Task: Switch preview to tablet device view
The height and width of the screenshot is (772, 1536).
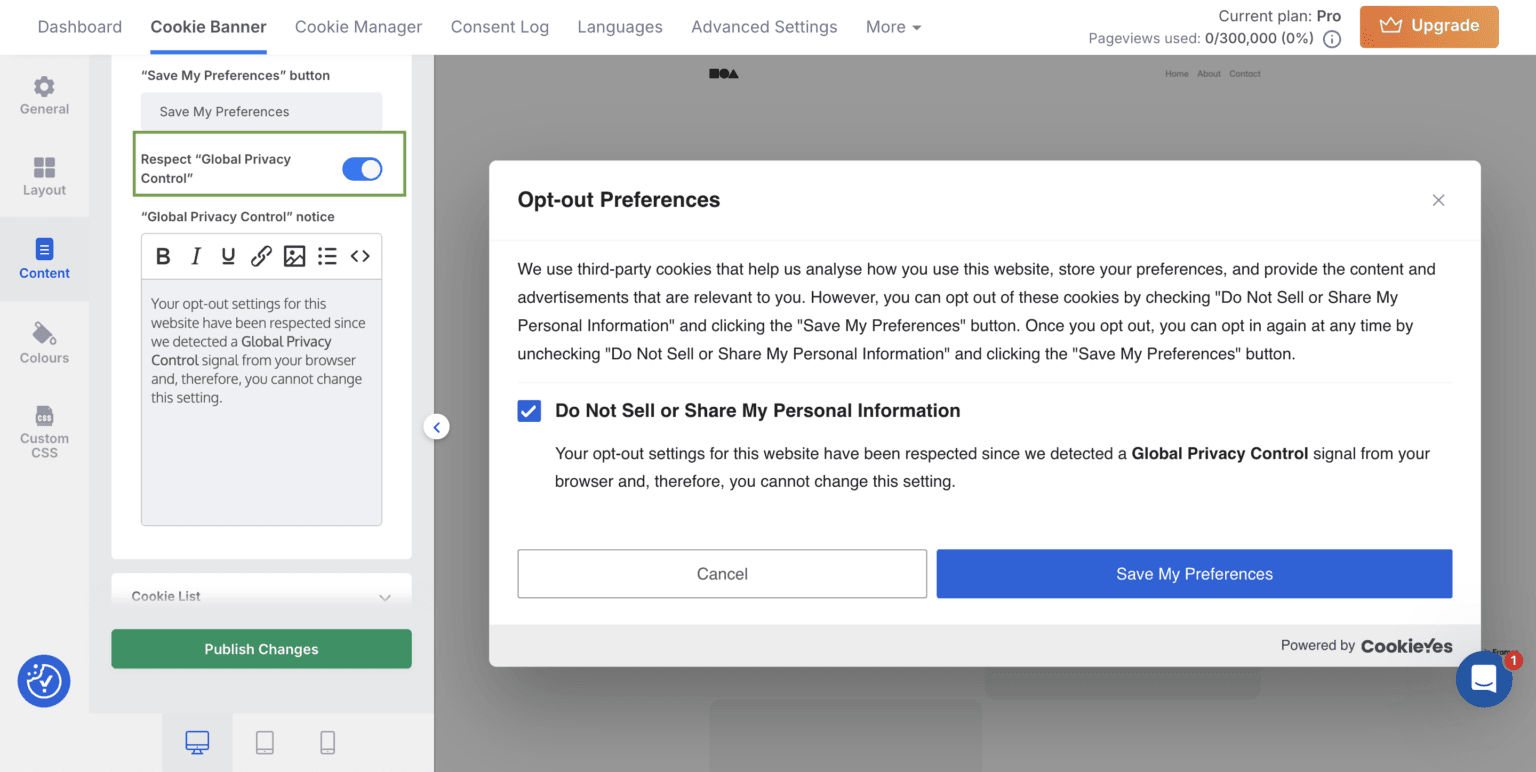Action: [x=264, y=742]
